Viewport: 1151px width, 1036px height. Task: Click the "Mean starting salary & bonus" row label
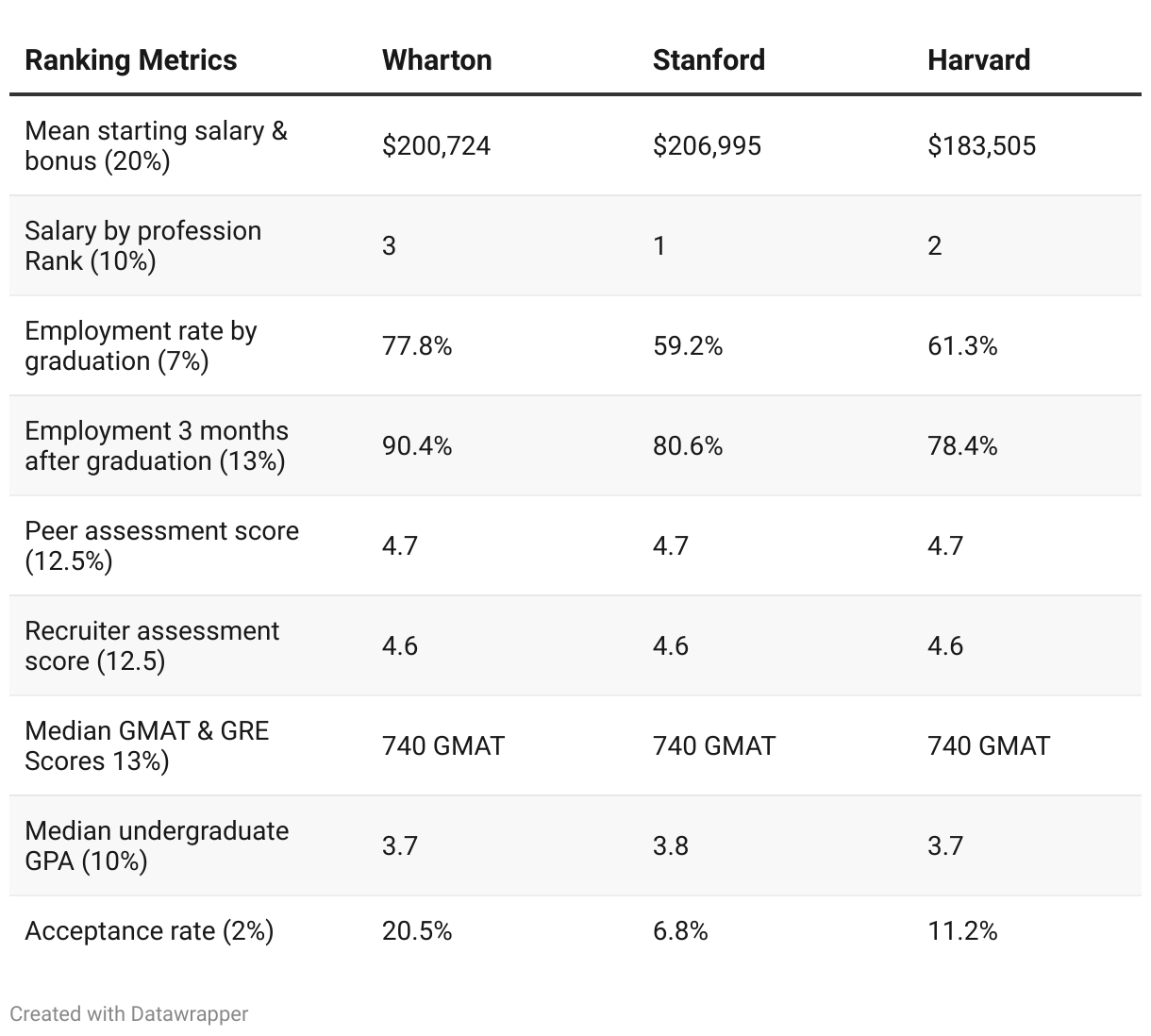(x=156, y=145)
